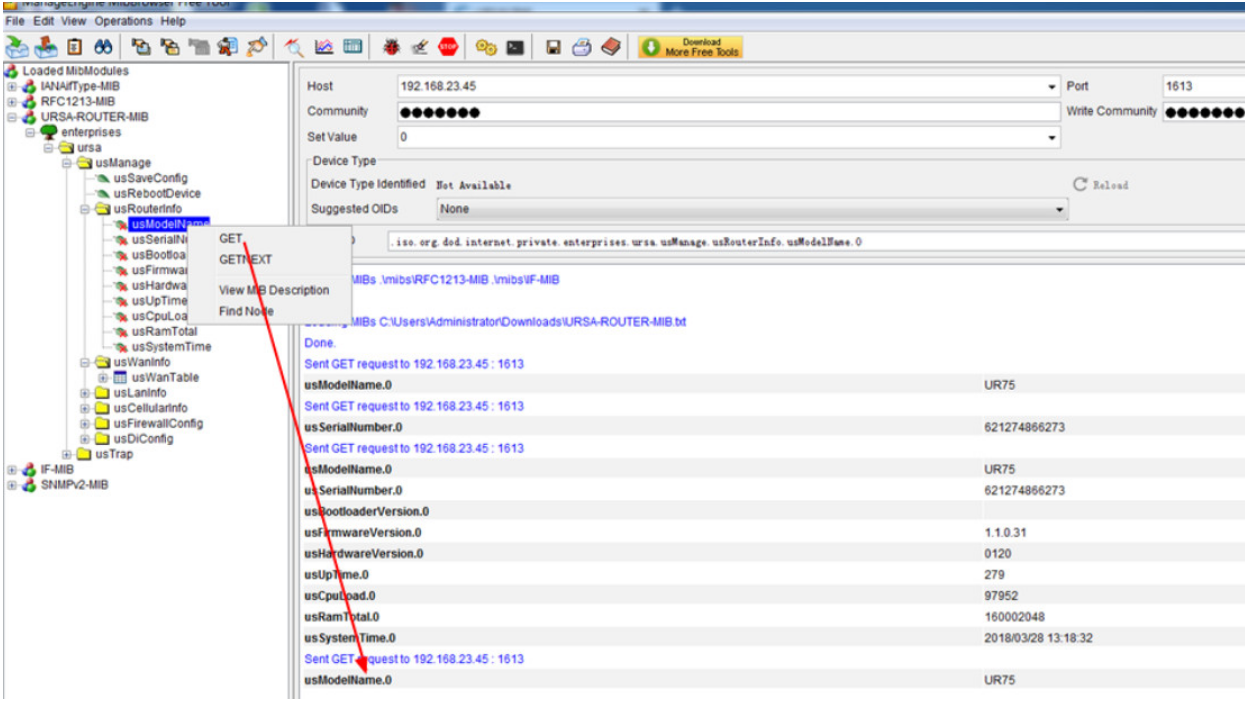The height and width of the screenshot is (709, 1245).
Task: Expand the usTrap folder
Action: point(68,454)
